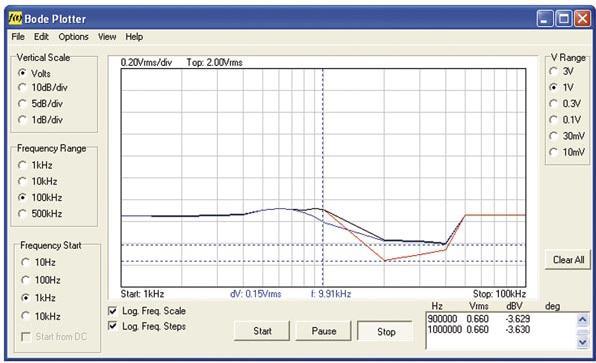596x363 pixels.
Task: Click the Pause button
Action: click(x=323, y=331)
